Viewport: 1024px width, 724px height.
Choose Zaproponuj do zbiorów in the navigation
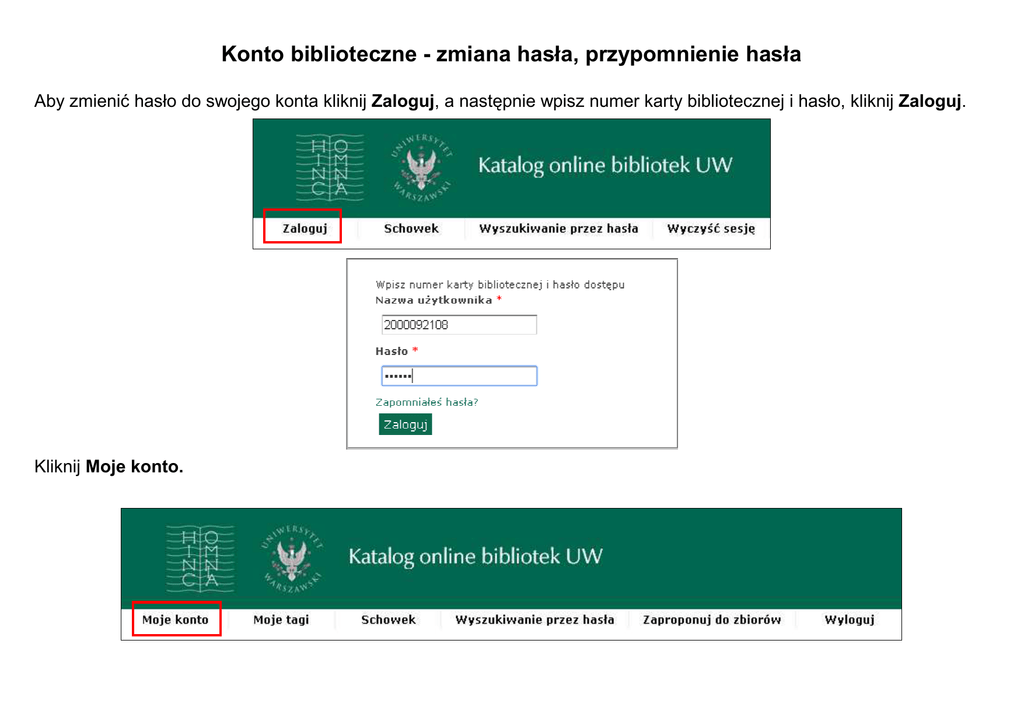coord(712,620)
